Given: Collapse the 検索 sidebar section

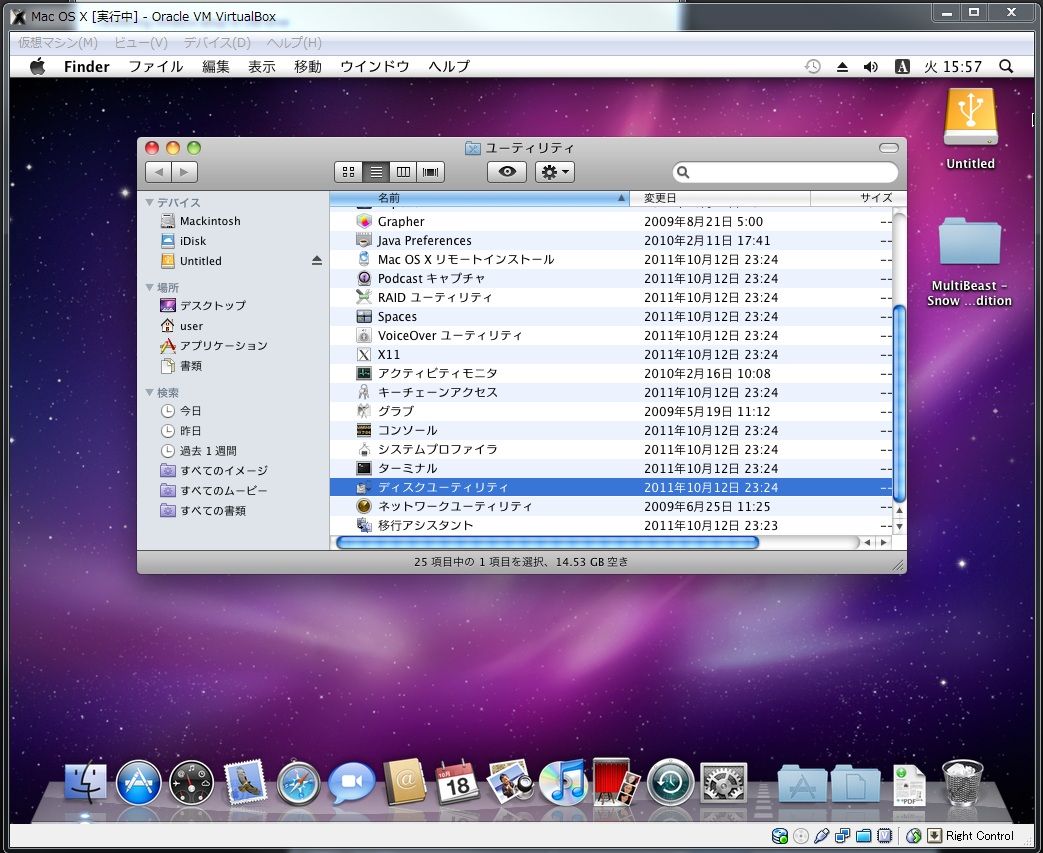Looking at the screenshot, I should (x=150, y=393).
